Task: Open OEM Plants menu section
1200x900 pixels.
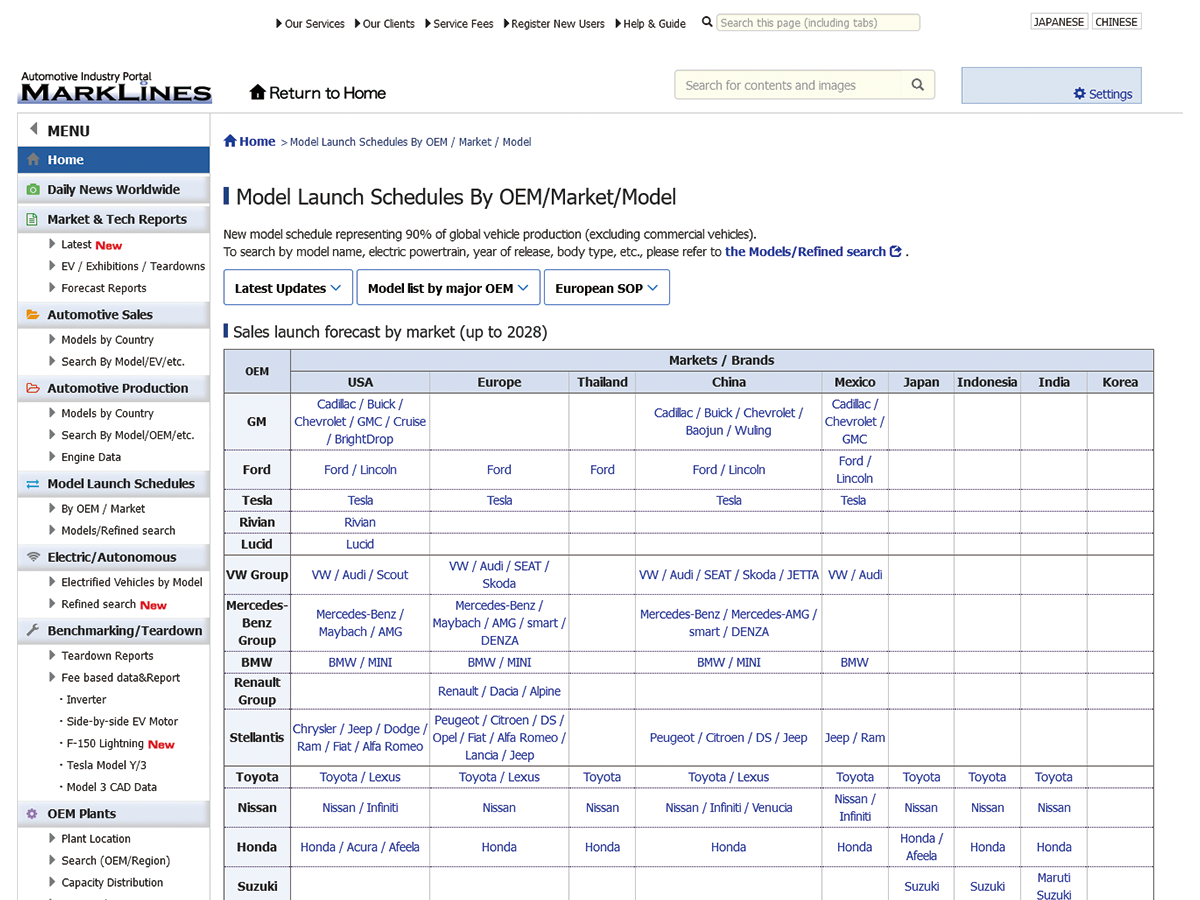Action: pyautogui.click(x=114, y=814)
